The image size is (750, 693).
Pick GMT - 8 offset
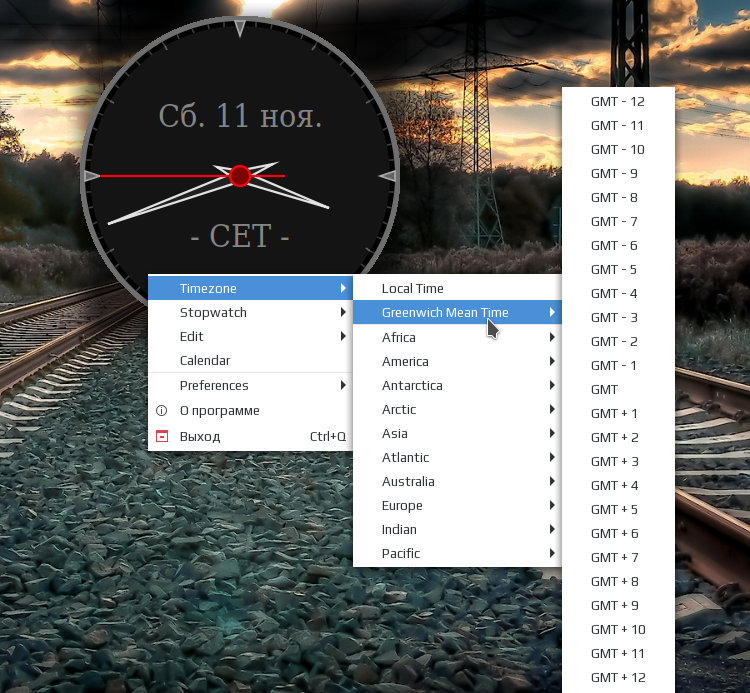tap(618, 198)
